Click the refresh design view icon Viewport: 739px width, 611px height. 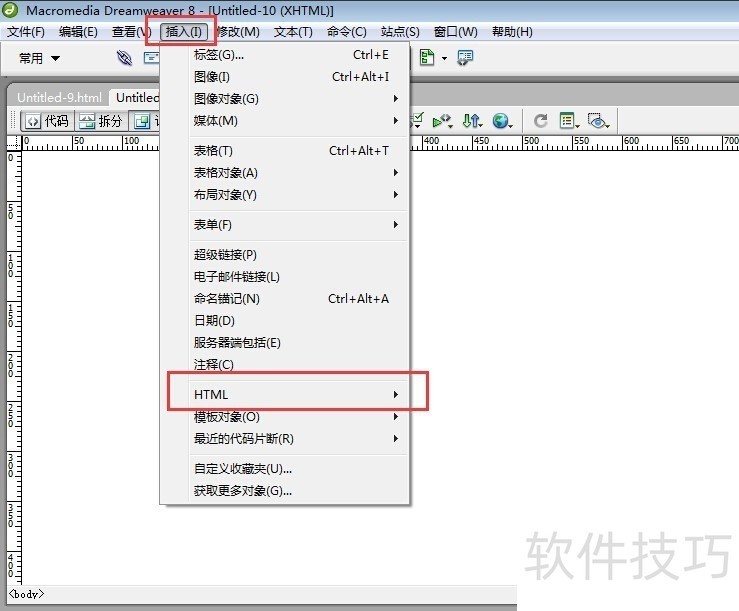[540, 121]
